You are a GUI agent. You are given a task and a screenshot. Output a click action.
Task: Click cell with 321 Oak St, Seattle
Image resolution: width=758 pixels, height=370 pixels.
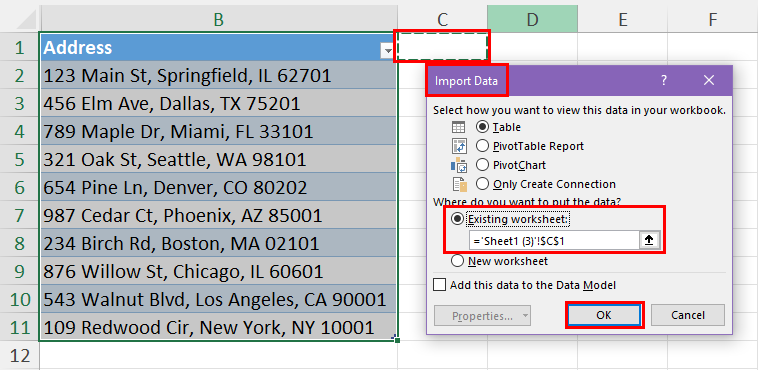[x=219, y=160]
